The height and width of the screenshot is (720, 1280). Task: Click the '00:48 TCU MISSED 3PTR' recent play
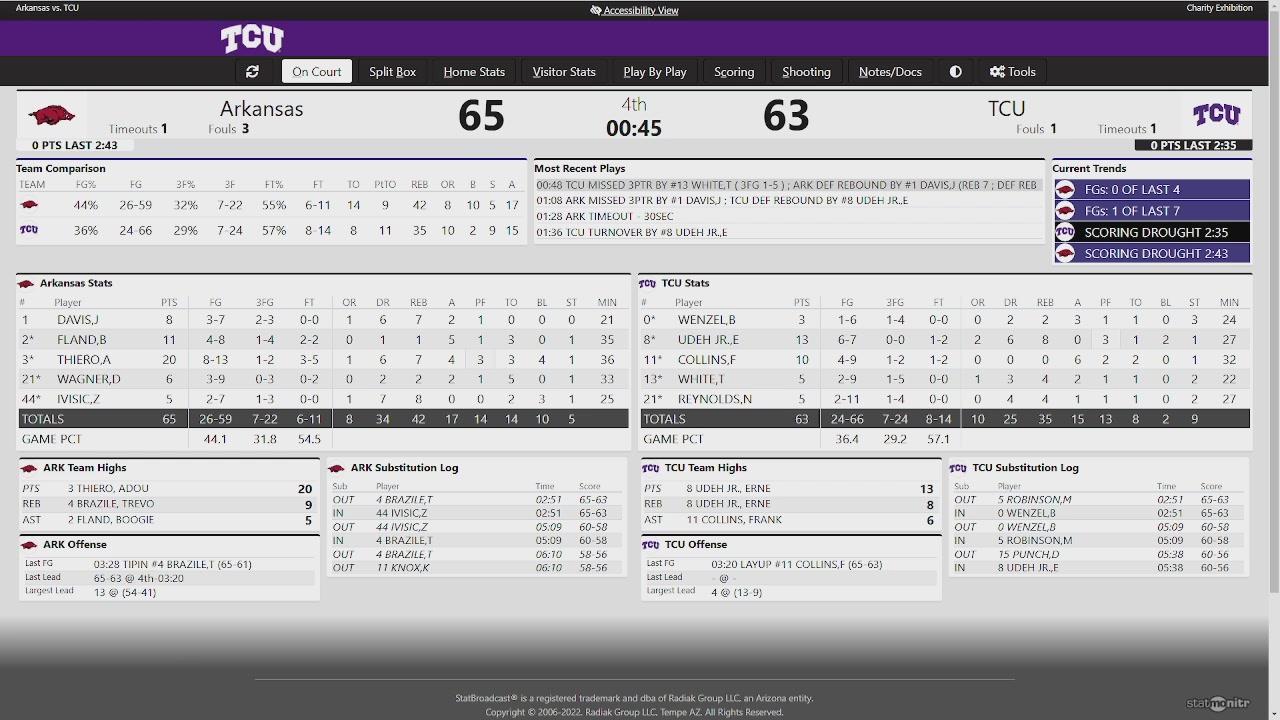788,185
